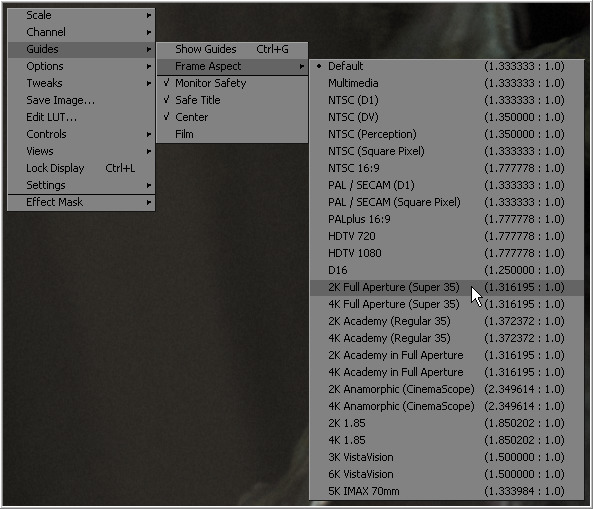593x509 pixels.
Task: Select NTSC (DV) frame aspect
Action: coord(446,117)
